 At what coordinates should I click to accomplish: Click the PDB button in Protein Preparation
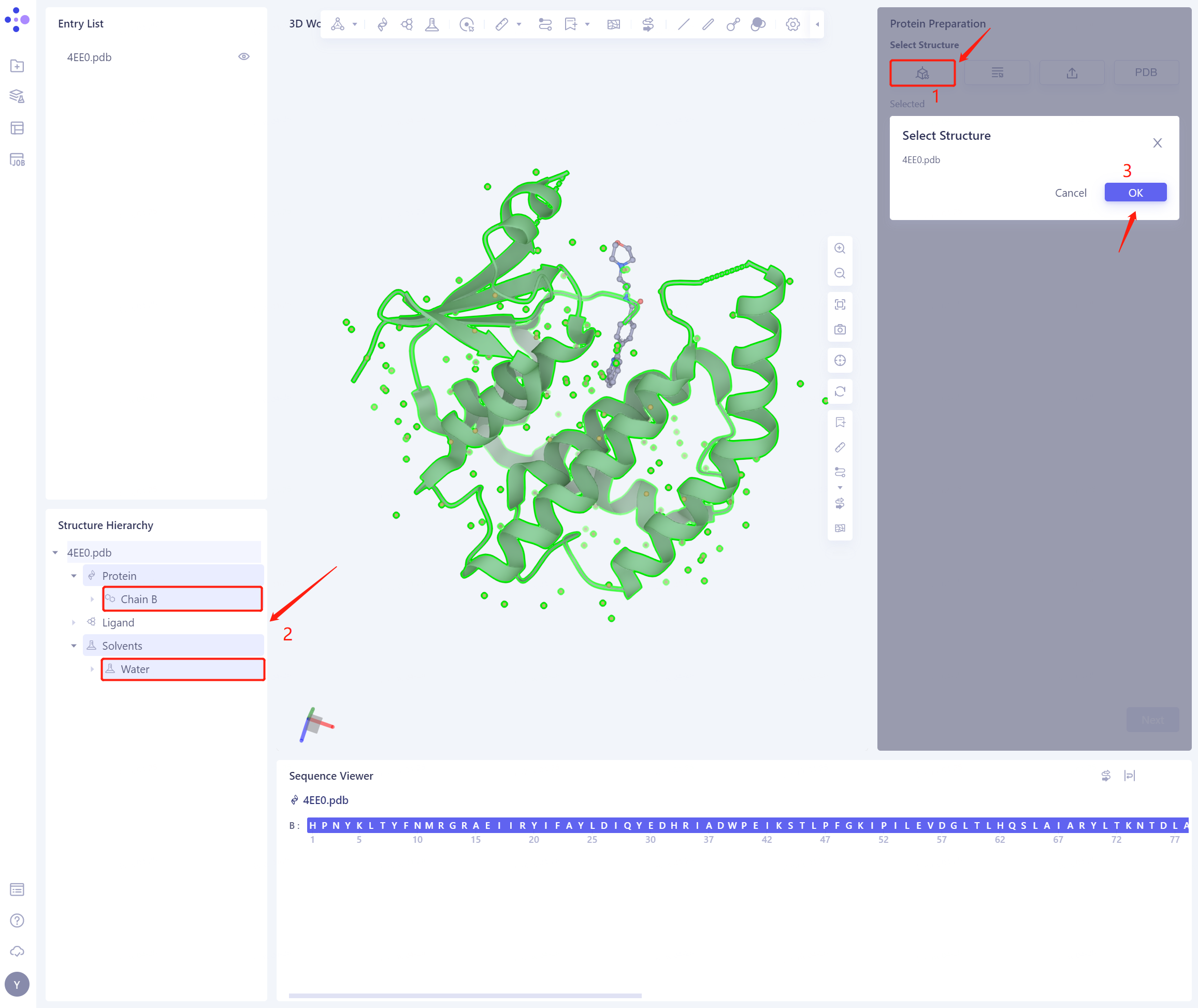click(x=1145, y=72)
